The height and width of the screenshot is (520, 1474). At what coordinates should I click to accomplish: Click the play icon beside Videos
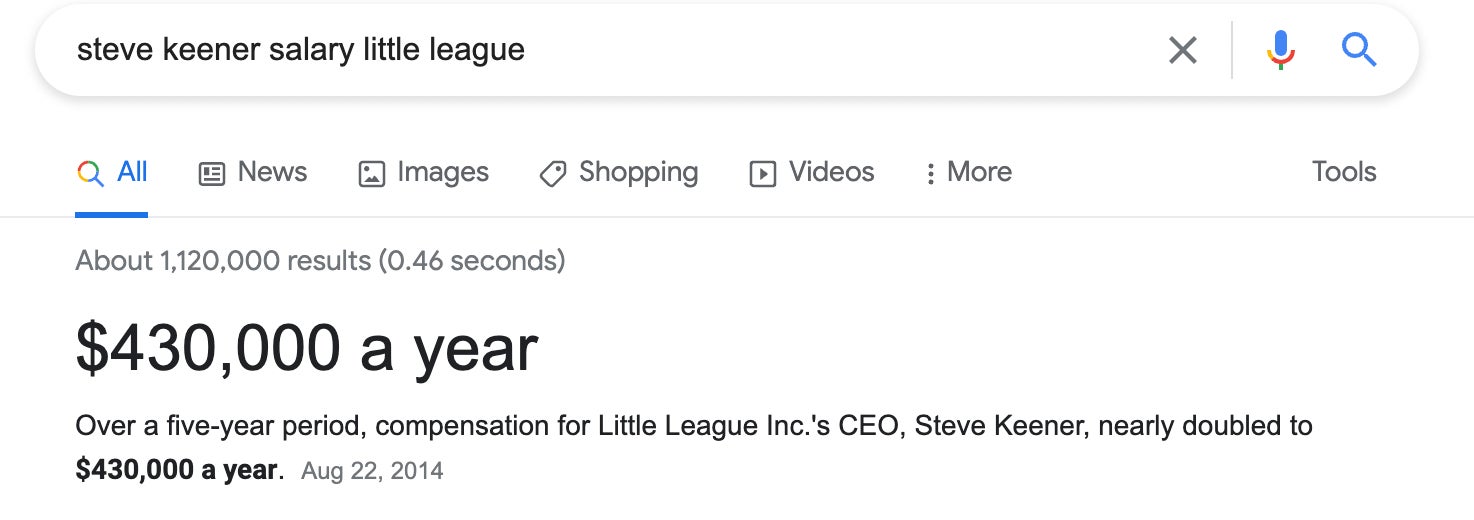pos(763,174)
